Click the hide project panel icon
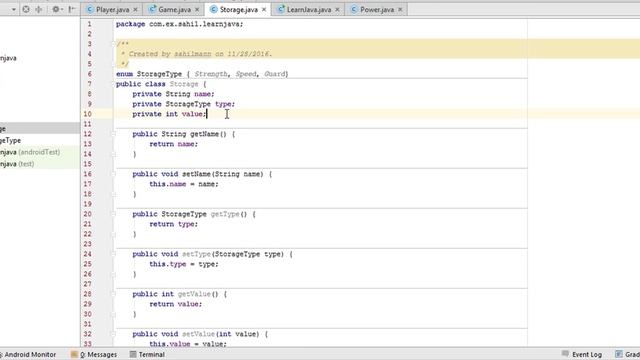This screenshot has width=640, height=360. (x=71, y=9)
